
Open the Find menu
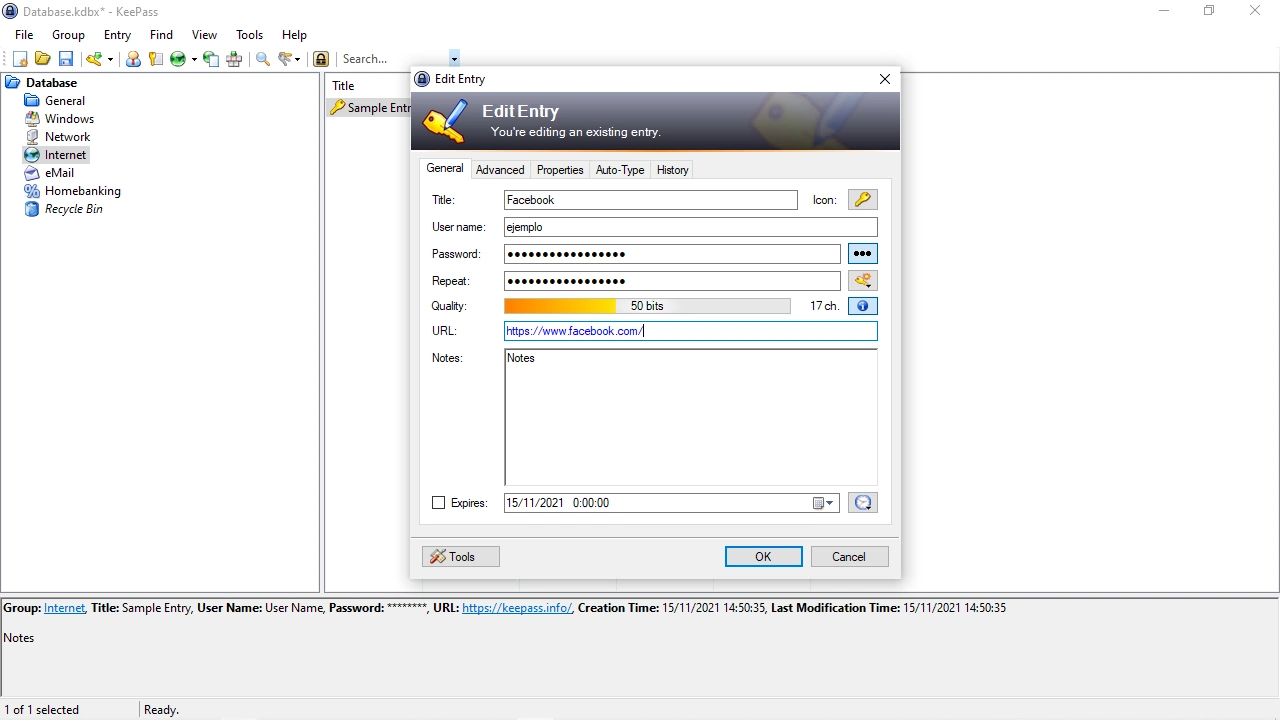tap(161, 35)
